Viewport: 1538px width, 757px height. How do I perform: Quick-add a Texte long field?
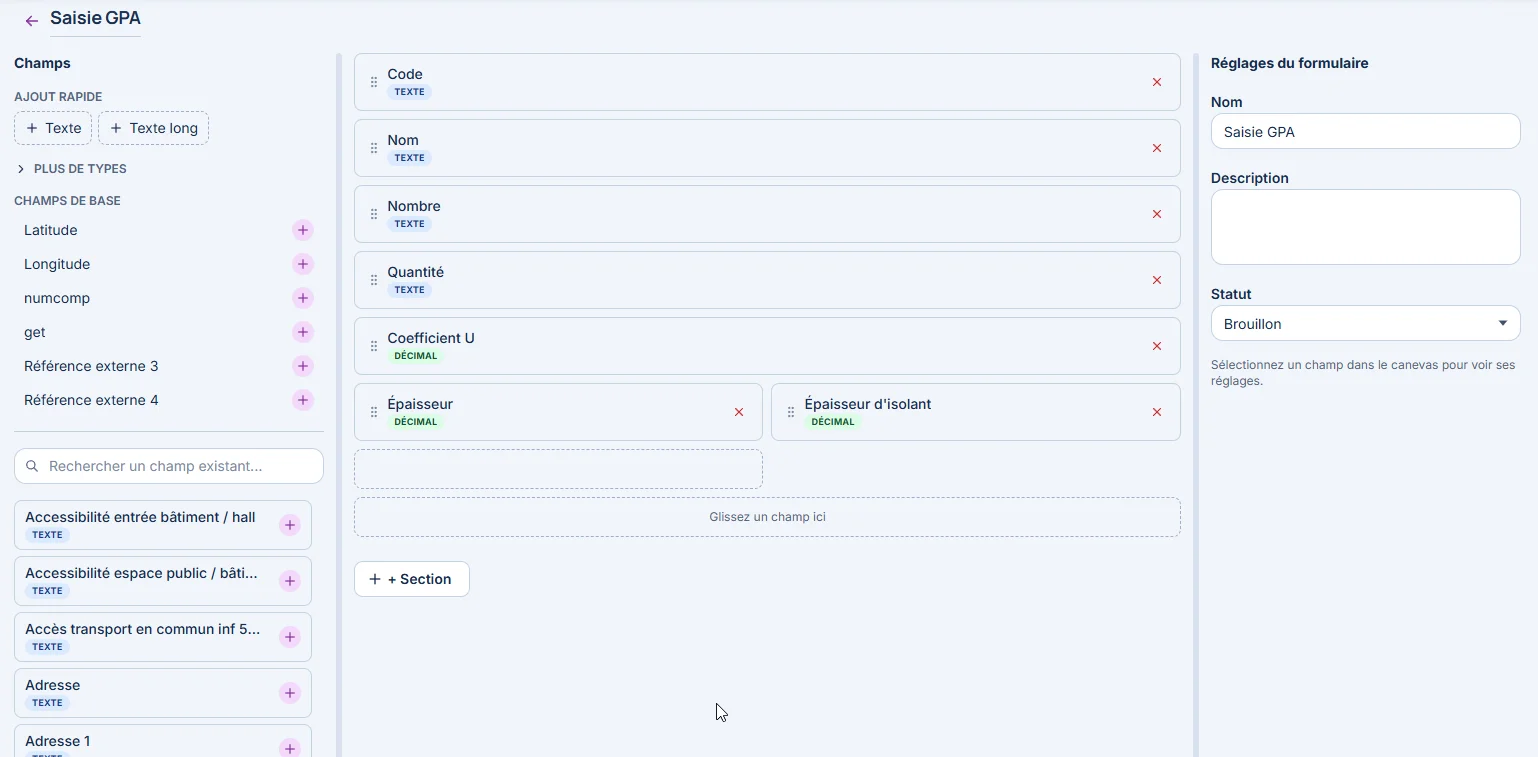[153, 128]
